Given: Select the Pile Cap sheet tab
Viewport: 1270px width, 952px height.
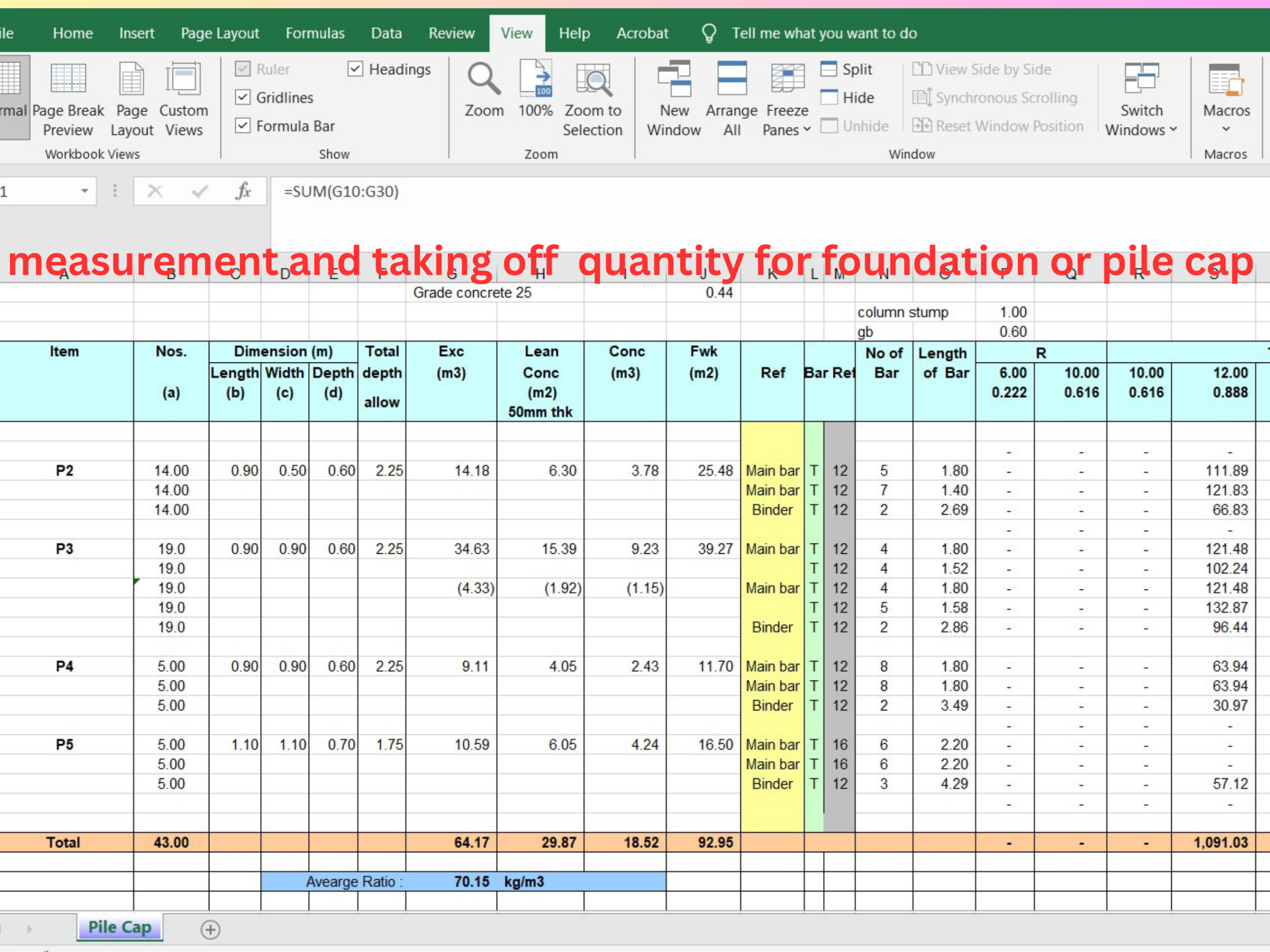Looking at the screenshot, I should [120, 926].
